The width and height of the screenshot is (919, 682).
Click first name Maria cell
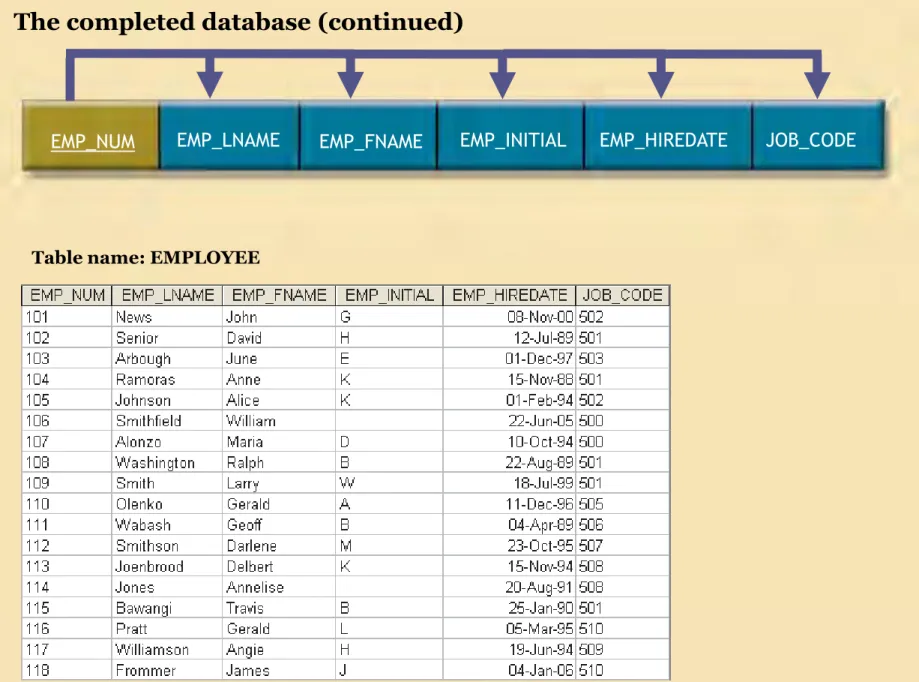[279, 442]
